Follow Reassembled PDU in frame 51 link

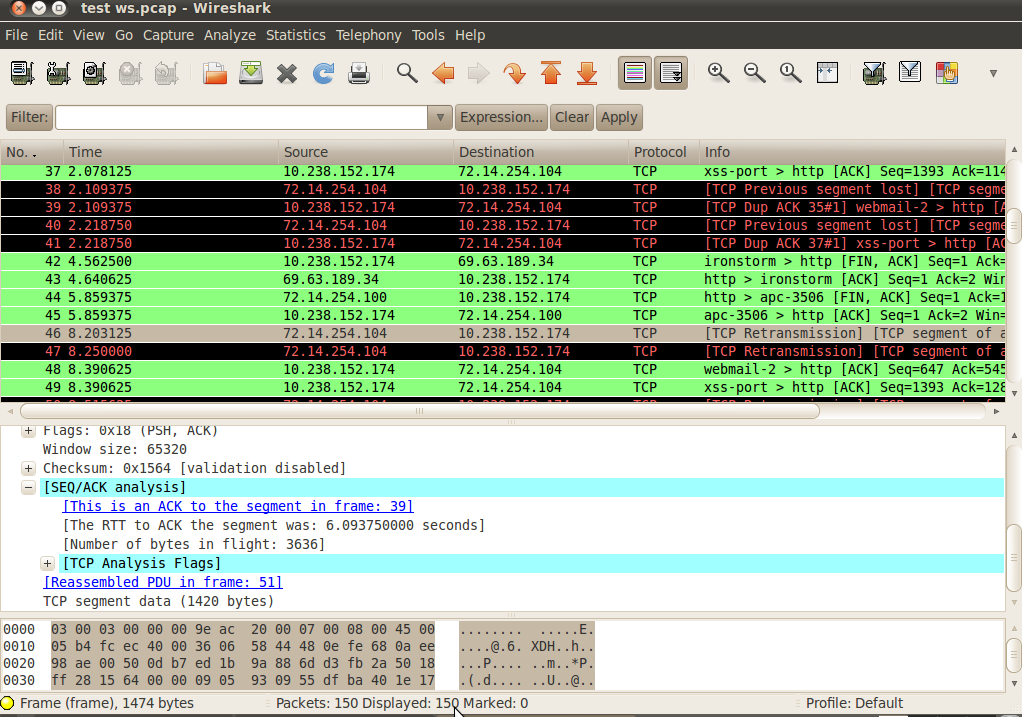click(x=163, y=582)
